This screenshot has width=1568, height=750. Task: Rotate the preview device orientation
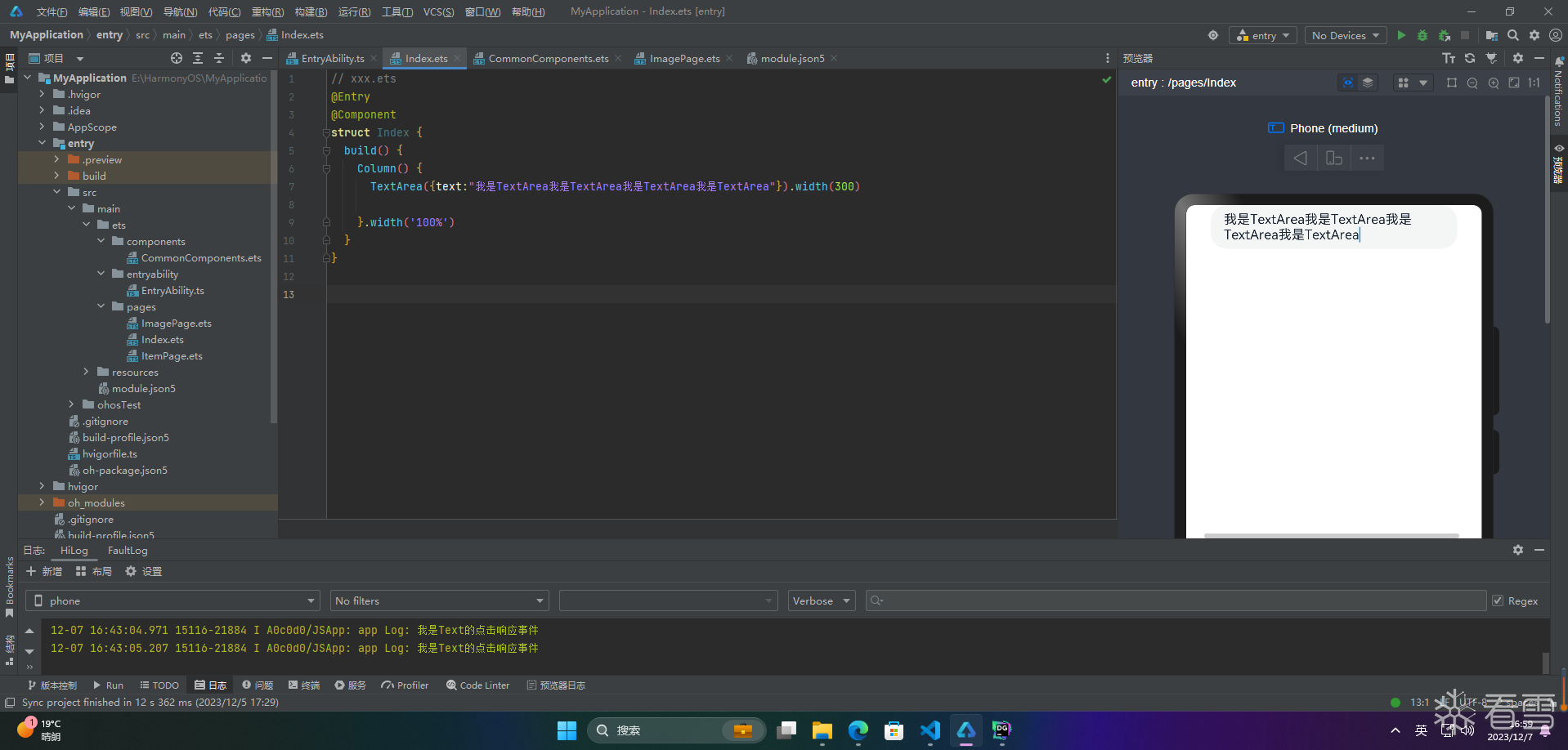1333,158
